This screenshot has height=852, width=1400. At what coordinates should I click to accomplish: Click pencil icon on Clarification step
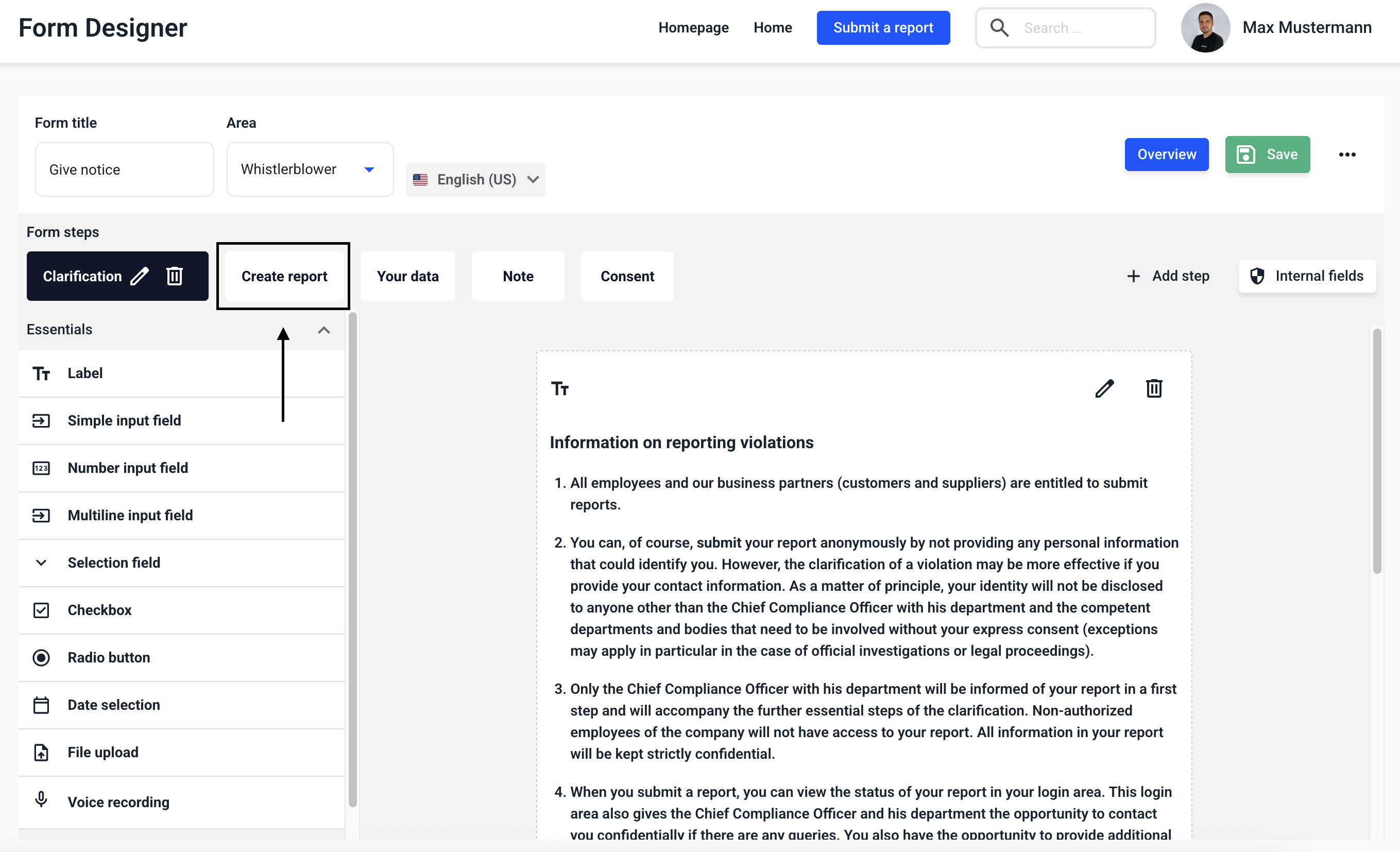[x=140, y=276]
